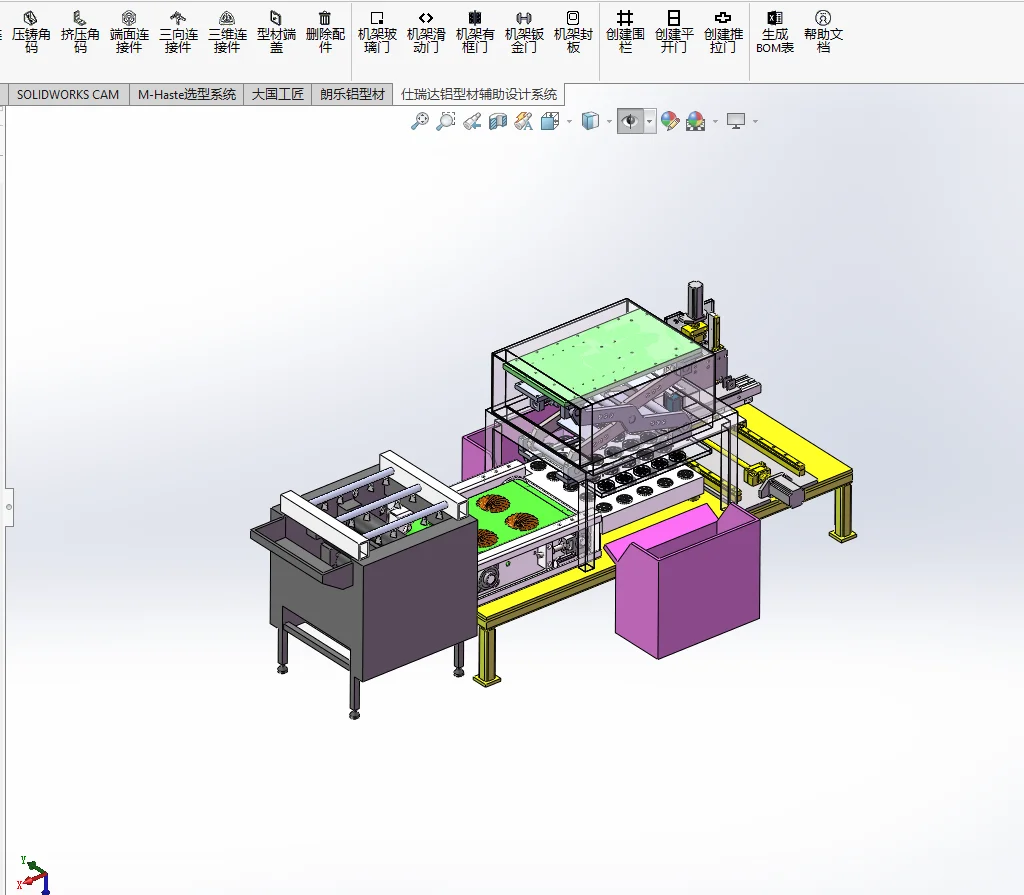Click the 压铸角码 tool
This screenshot has height=895, width=1024.
[31, 31]
